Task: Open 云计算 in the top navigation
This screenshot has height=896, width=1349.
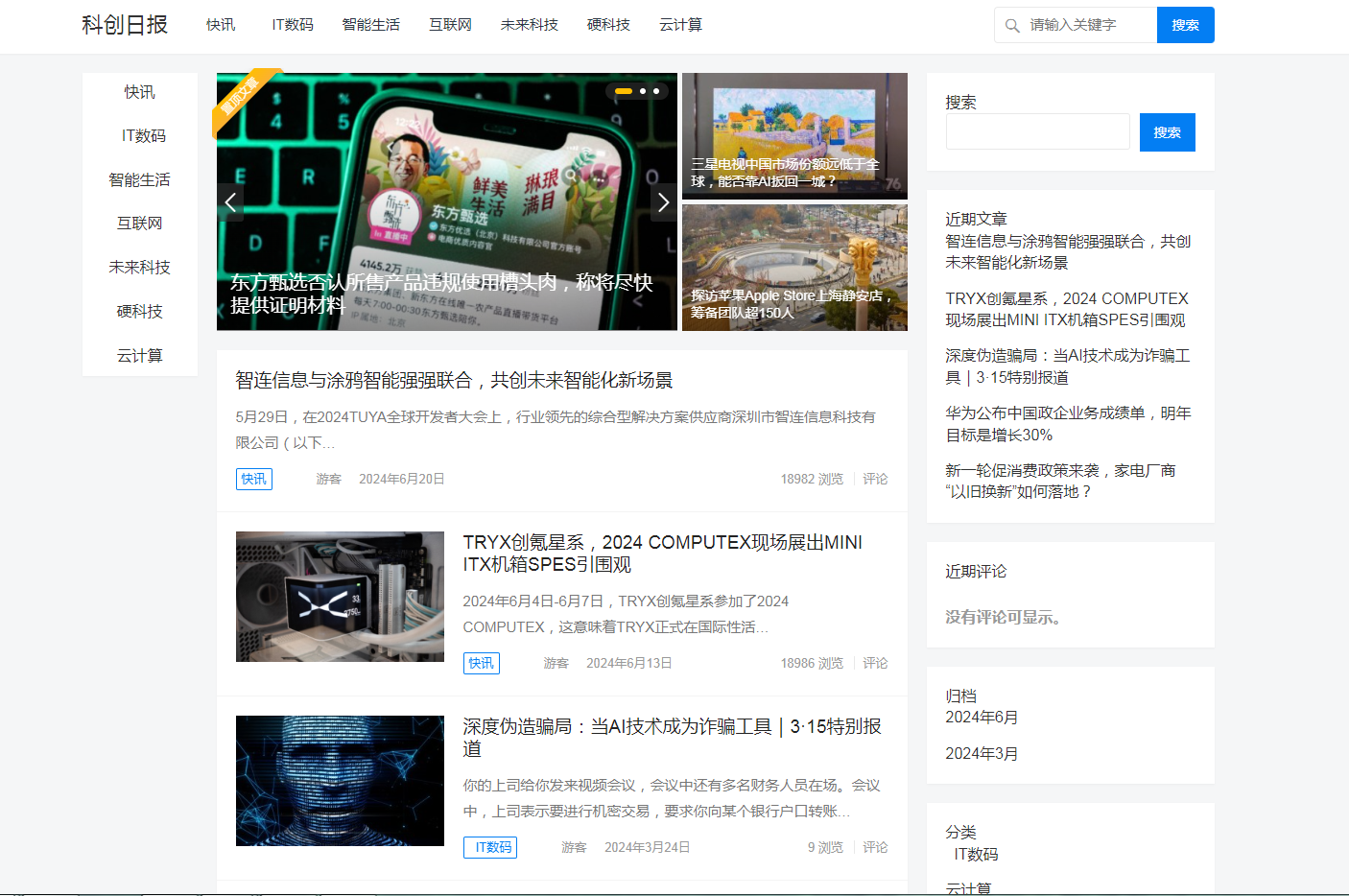Action: pos(680,25)
